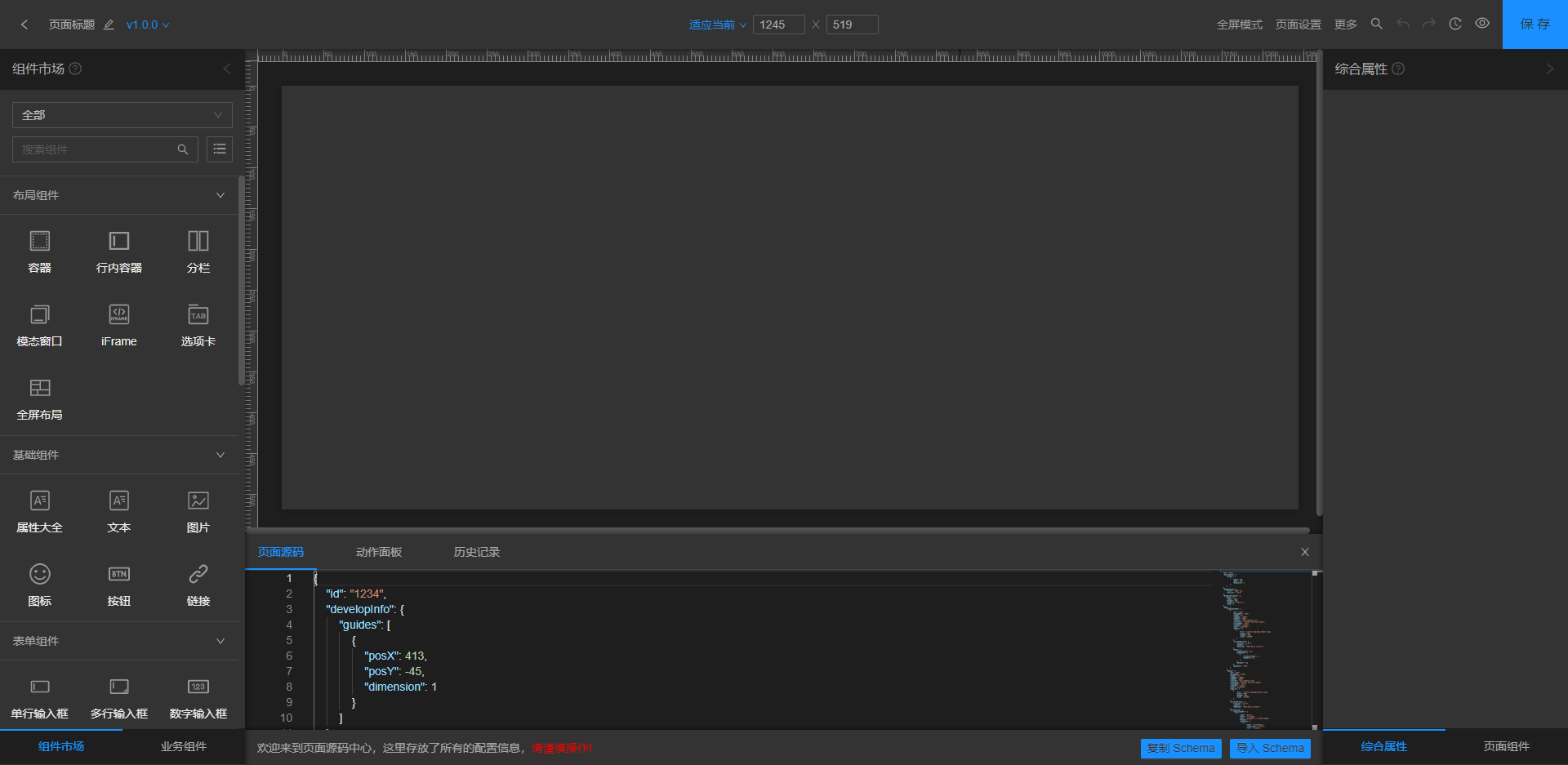Switch to the 页面源码 tab
The image size is (1568, 765).
[281, 552]
